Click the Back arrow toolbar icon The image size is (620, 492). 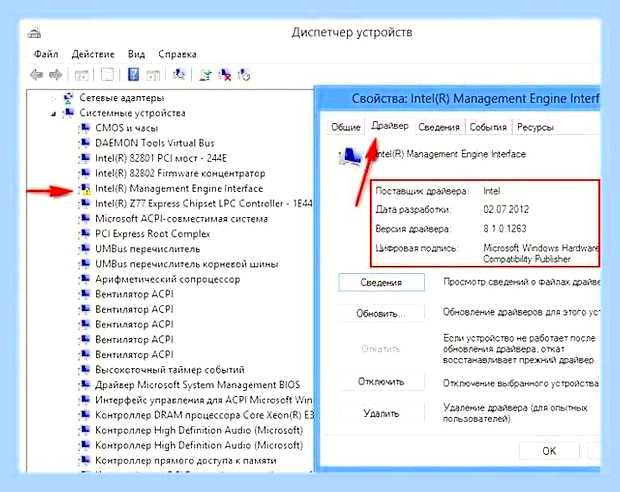point(37,74)
